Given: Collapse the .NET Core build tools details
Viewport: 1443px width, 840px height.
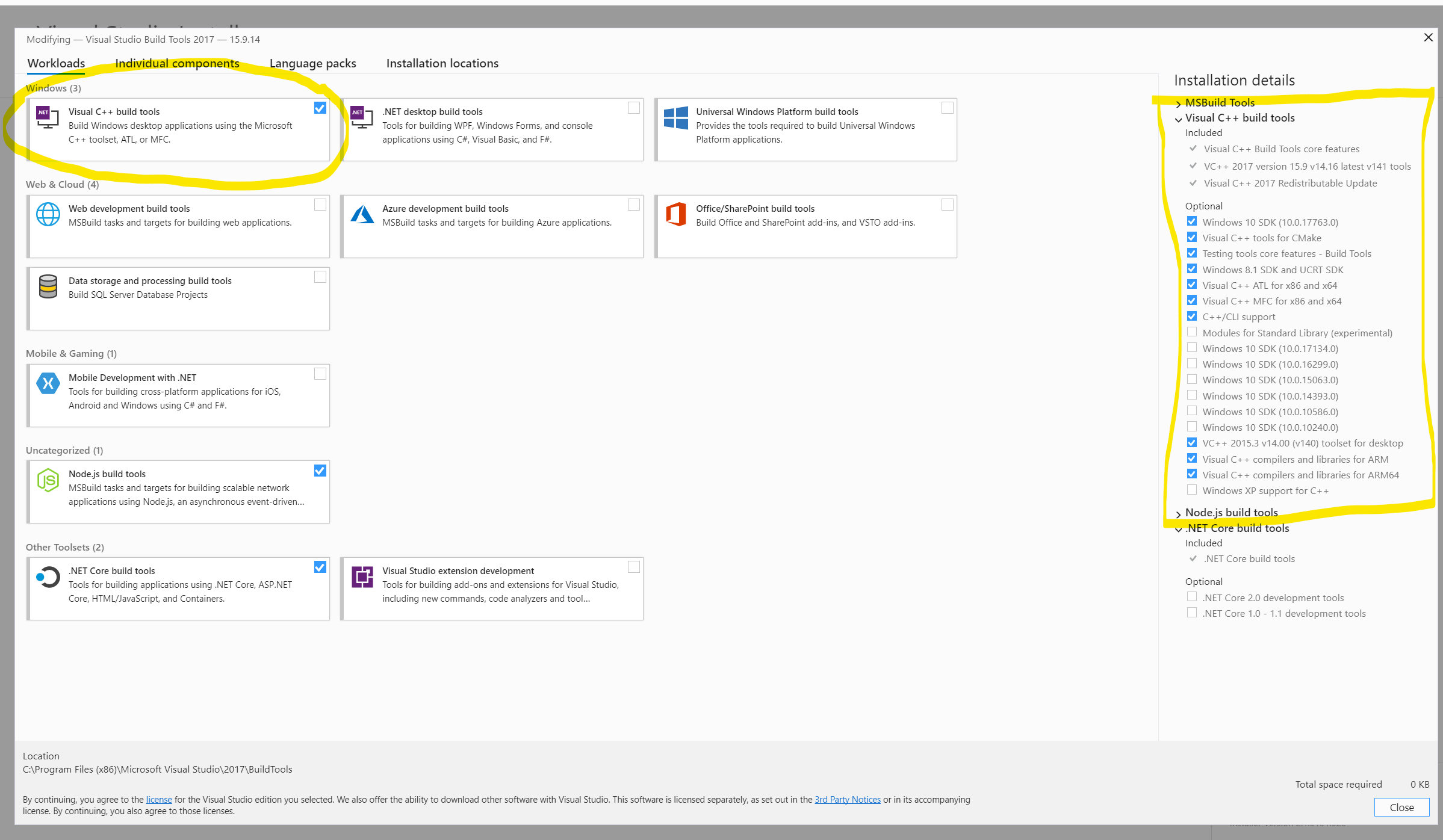Looking at the screenshot, I should pos(1179,530).
